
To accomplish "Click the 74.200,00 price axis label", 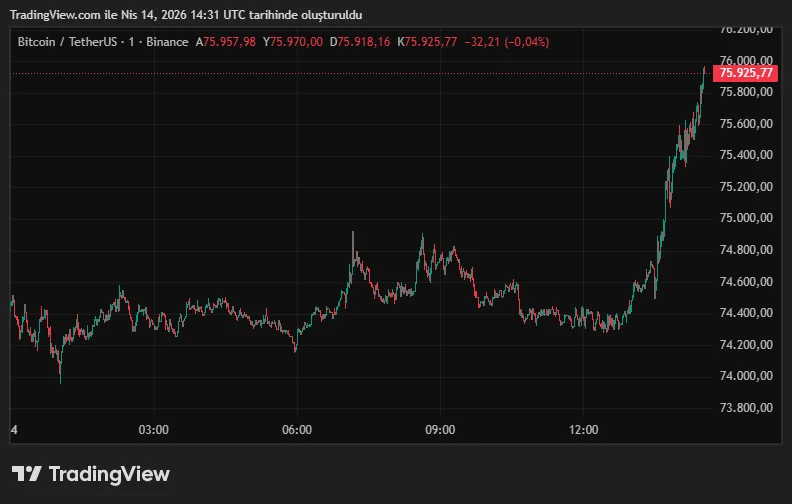I will coord(746,345).
